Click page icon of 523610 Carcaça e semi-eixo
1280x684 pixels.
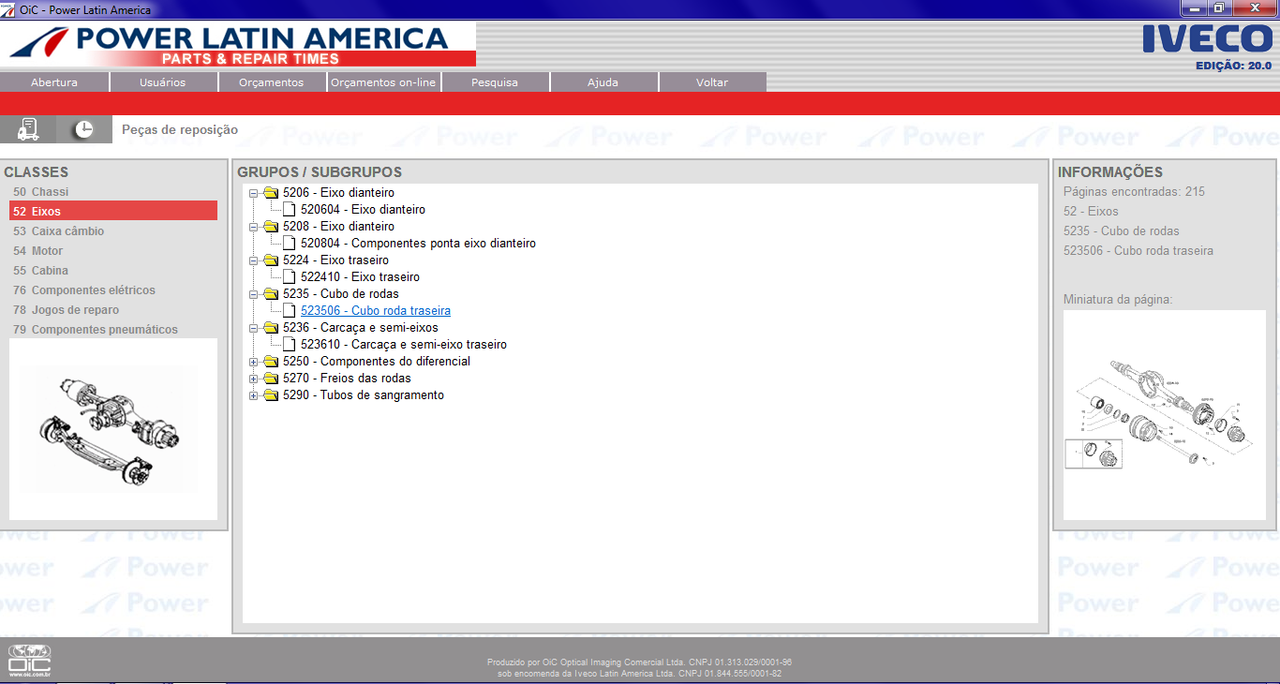coord(289,345)
